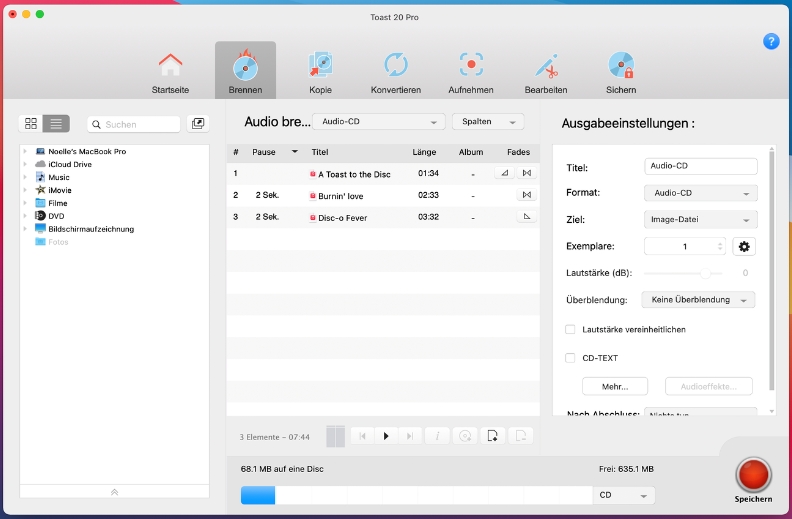Click the media browser pop-out window icon
The image size is (792, 519).
click(x=198, y=124)
